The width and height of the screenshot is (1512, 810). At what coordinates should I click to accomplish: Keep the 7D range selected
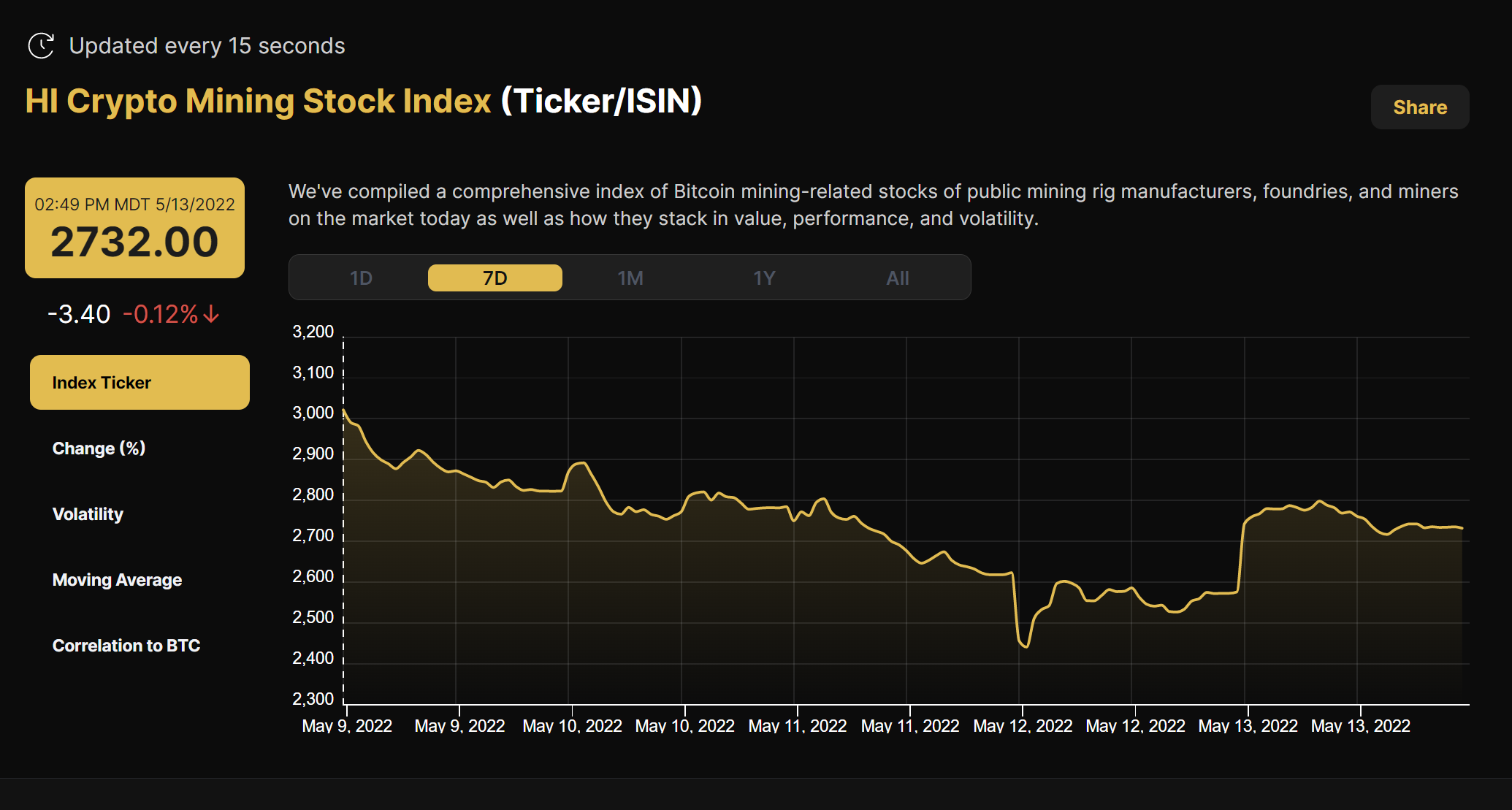(x=495, y=278)
